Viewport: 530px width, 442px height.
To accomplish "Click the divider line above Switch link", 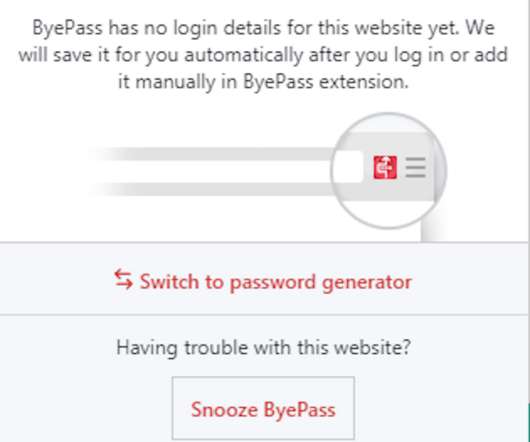I will click(263, 242).
